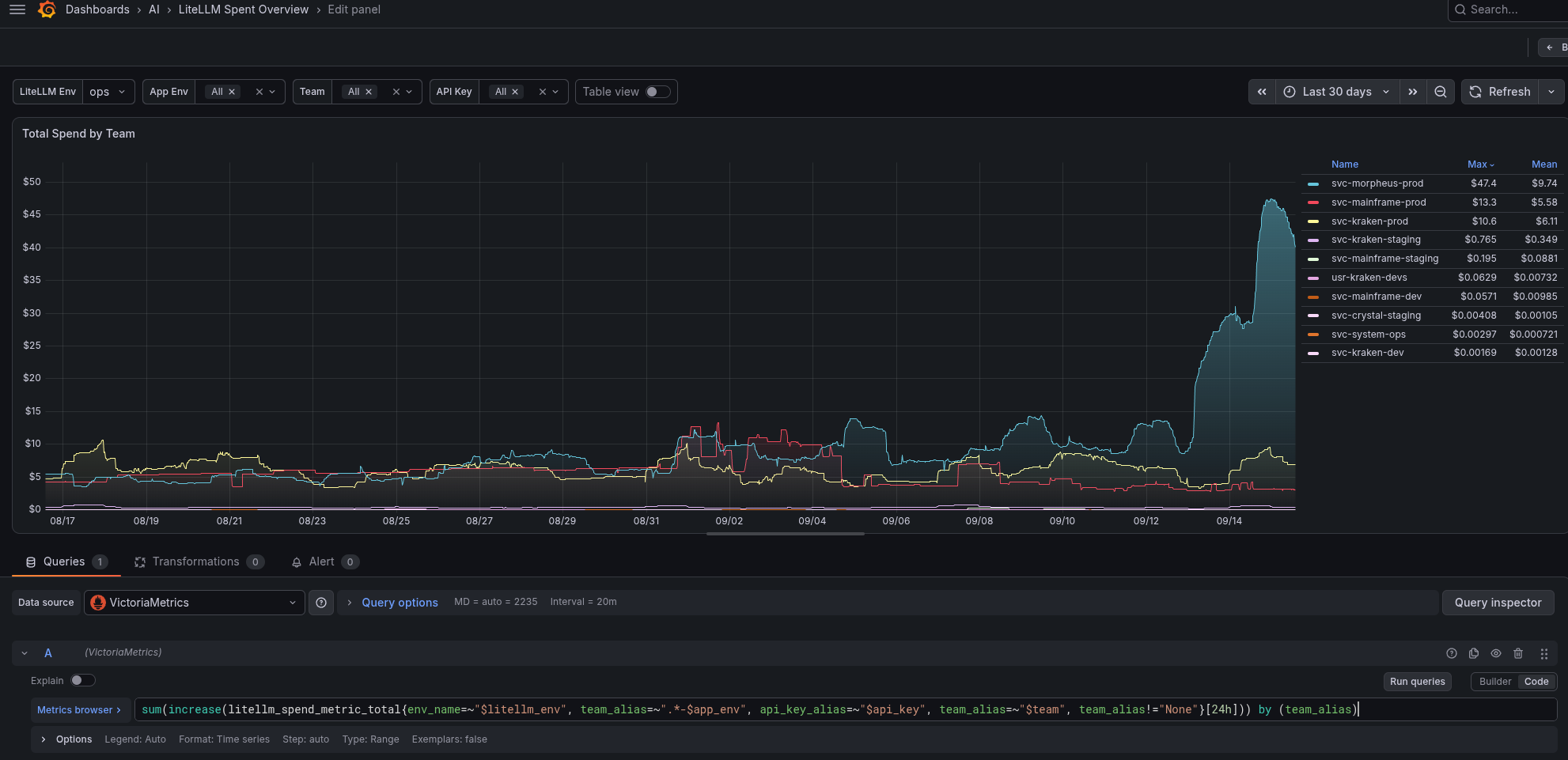Viewport: 1568px width, 760px height.
Task: Sort legend by Mean column
Action: pos(1544,164)
